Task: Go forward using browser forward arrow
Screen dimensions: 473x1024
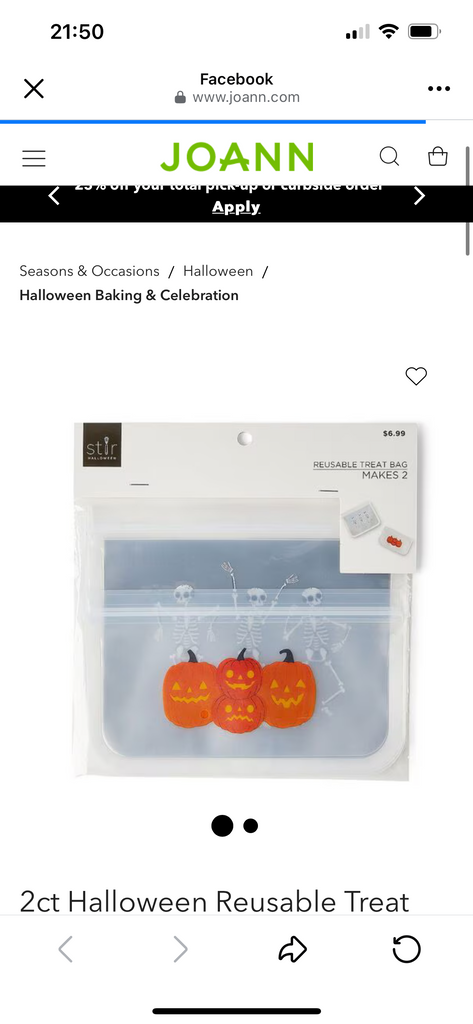Action: pyautogui.click(x=180, y=950)
